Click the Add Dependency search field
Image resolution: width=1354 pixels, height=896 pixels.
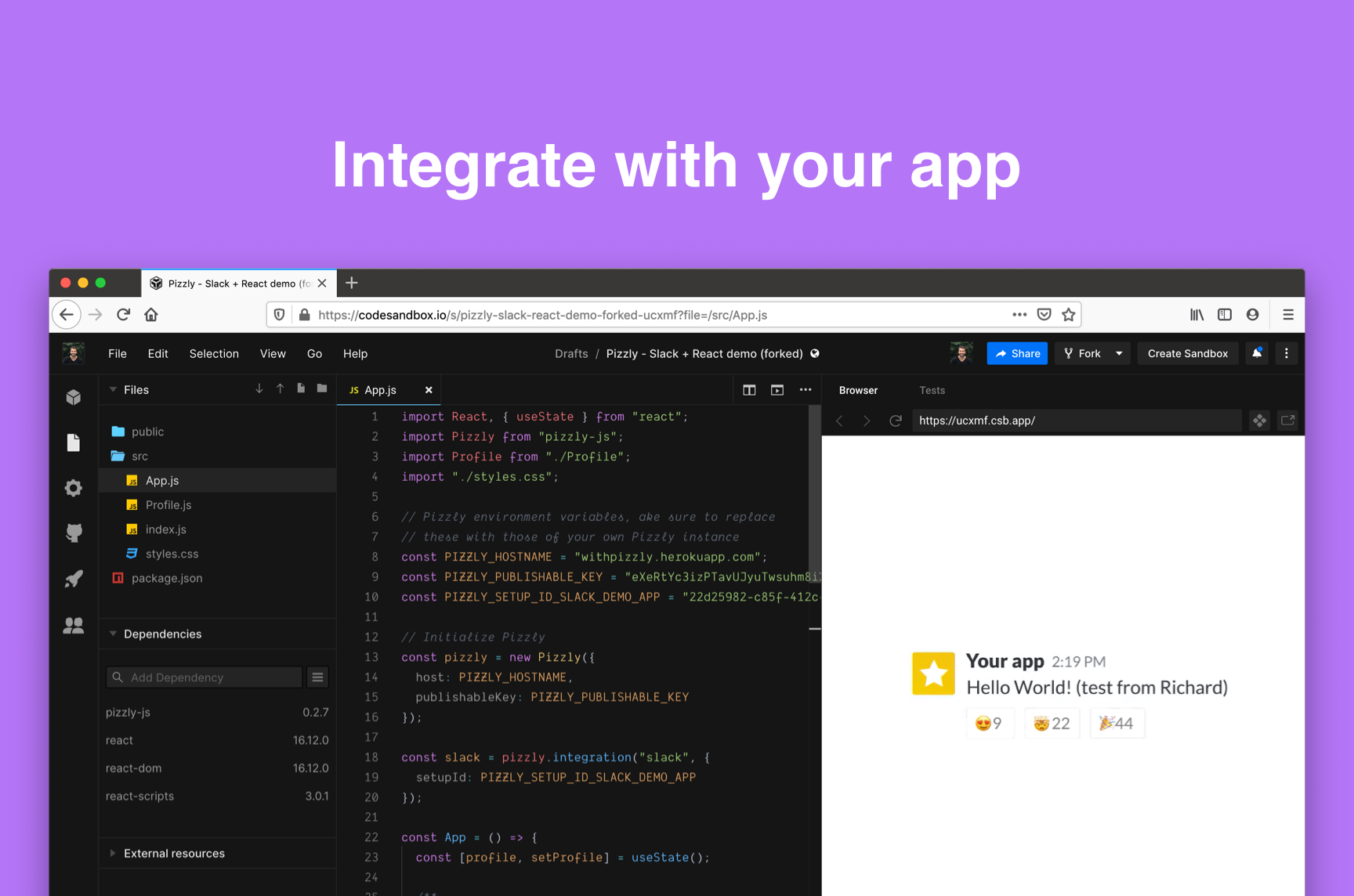(x=204, y=677)
